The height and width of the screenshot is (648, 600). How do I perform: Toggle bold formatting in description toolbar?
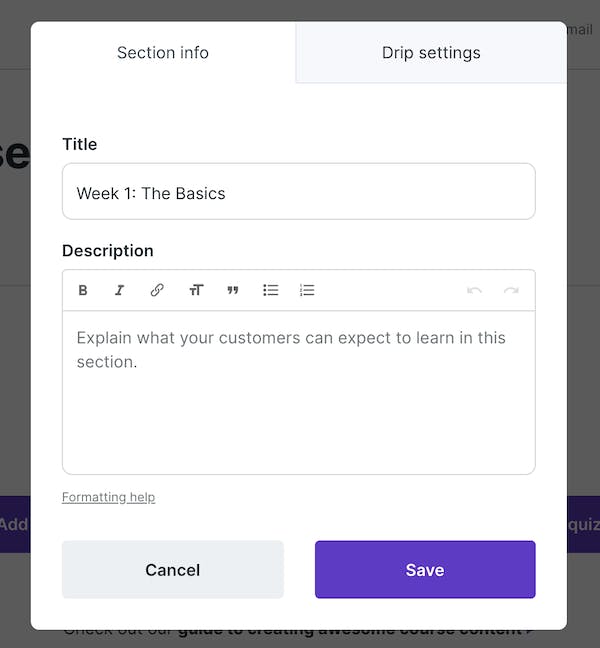coord(83,290)
